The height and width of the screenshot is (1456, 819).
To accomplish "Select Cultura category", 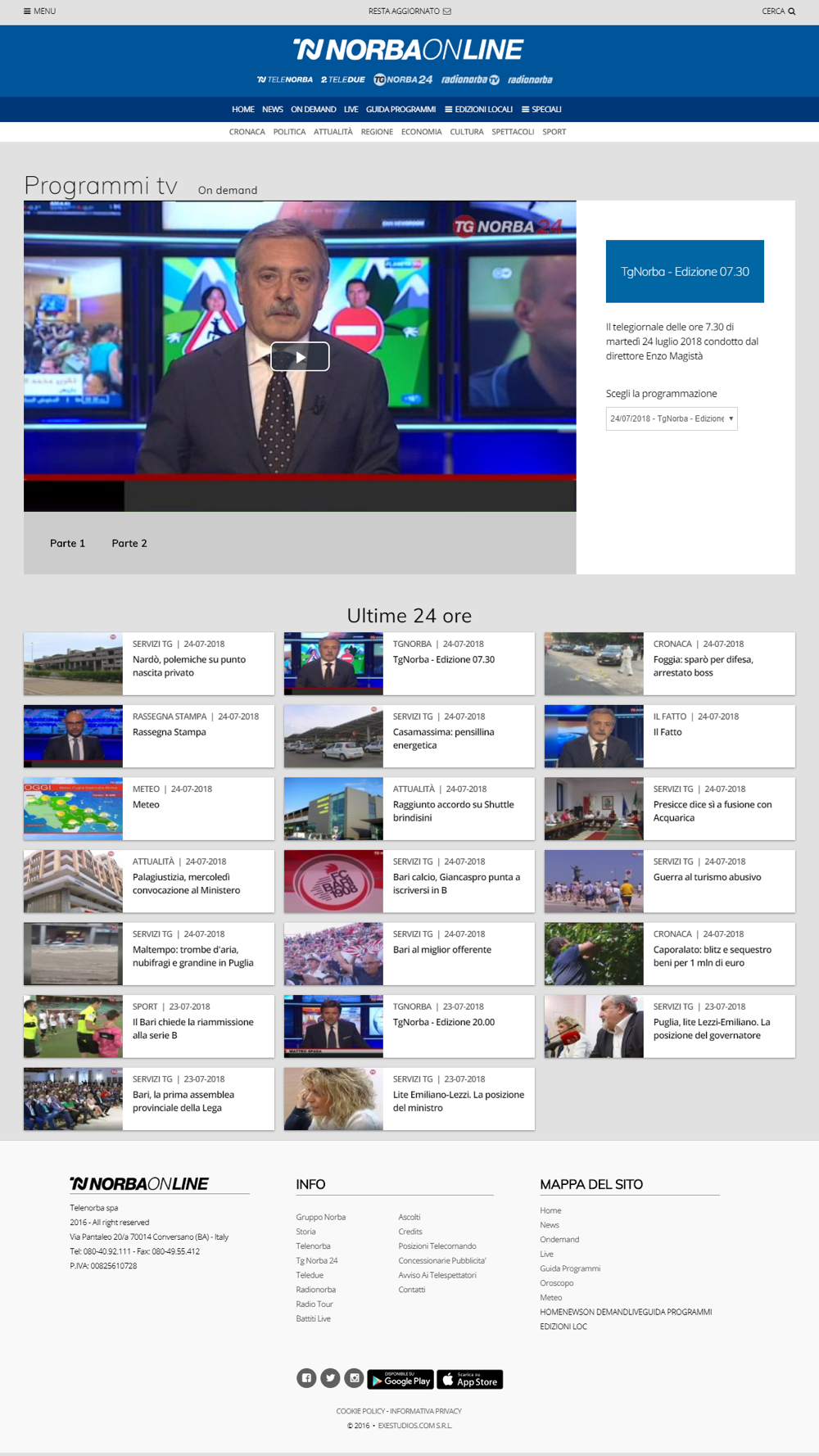I will coord(467,132).
